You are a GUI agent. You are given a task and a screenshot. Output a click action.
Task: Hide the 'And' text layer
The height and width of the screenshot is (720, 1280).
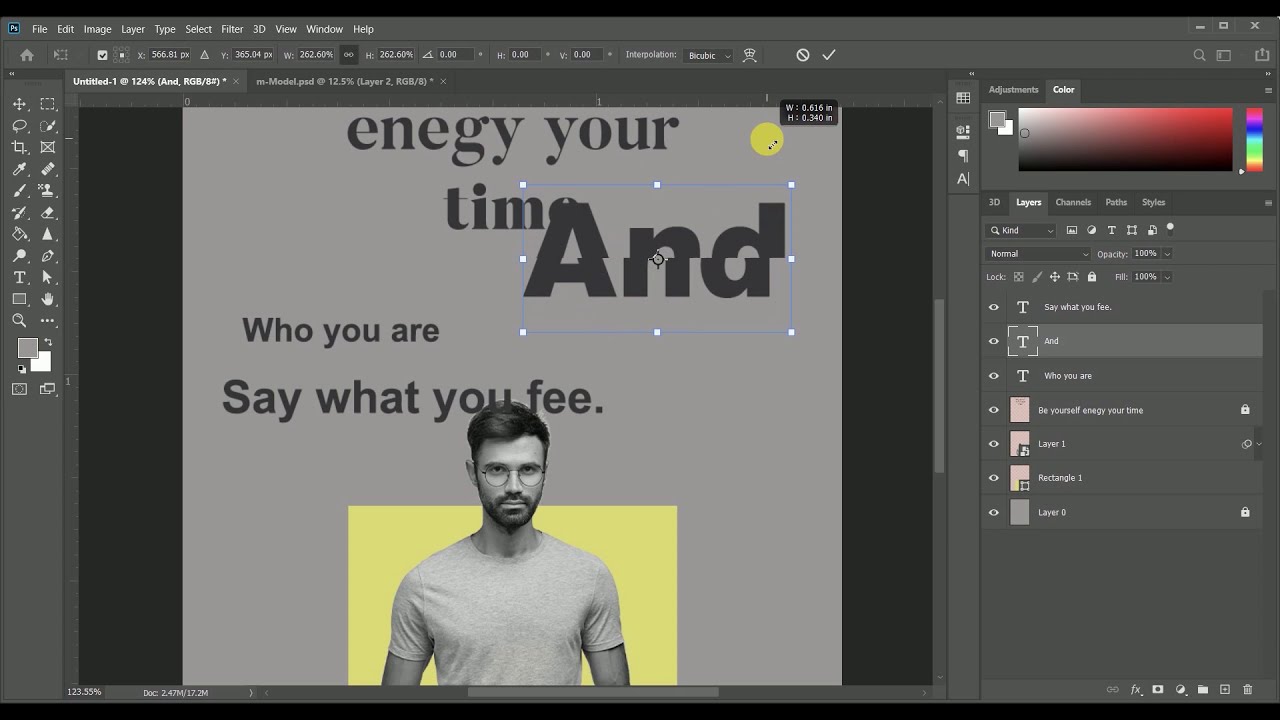pyautogui.click(x=994, y=341)
